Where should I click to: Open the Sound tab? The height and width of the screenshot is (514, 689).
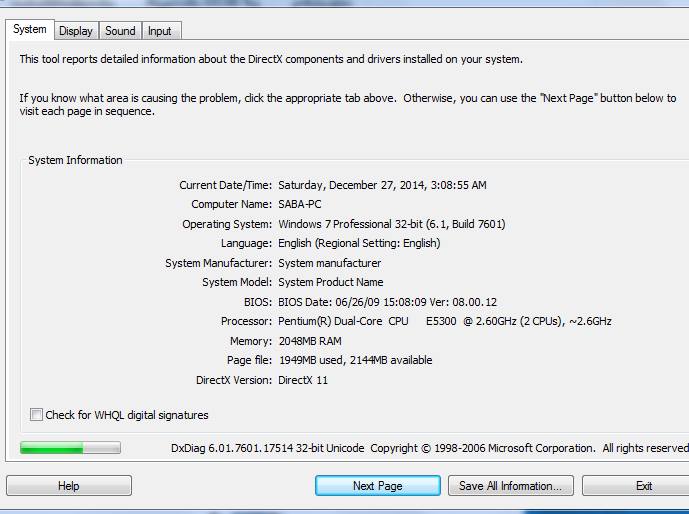(x=120, y=31)
